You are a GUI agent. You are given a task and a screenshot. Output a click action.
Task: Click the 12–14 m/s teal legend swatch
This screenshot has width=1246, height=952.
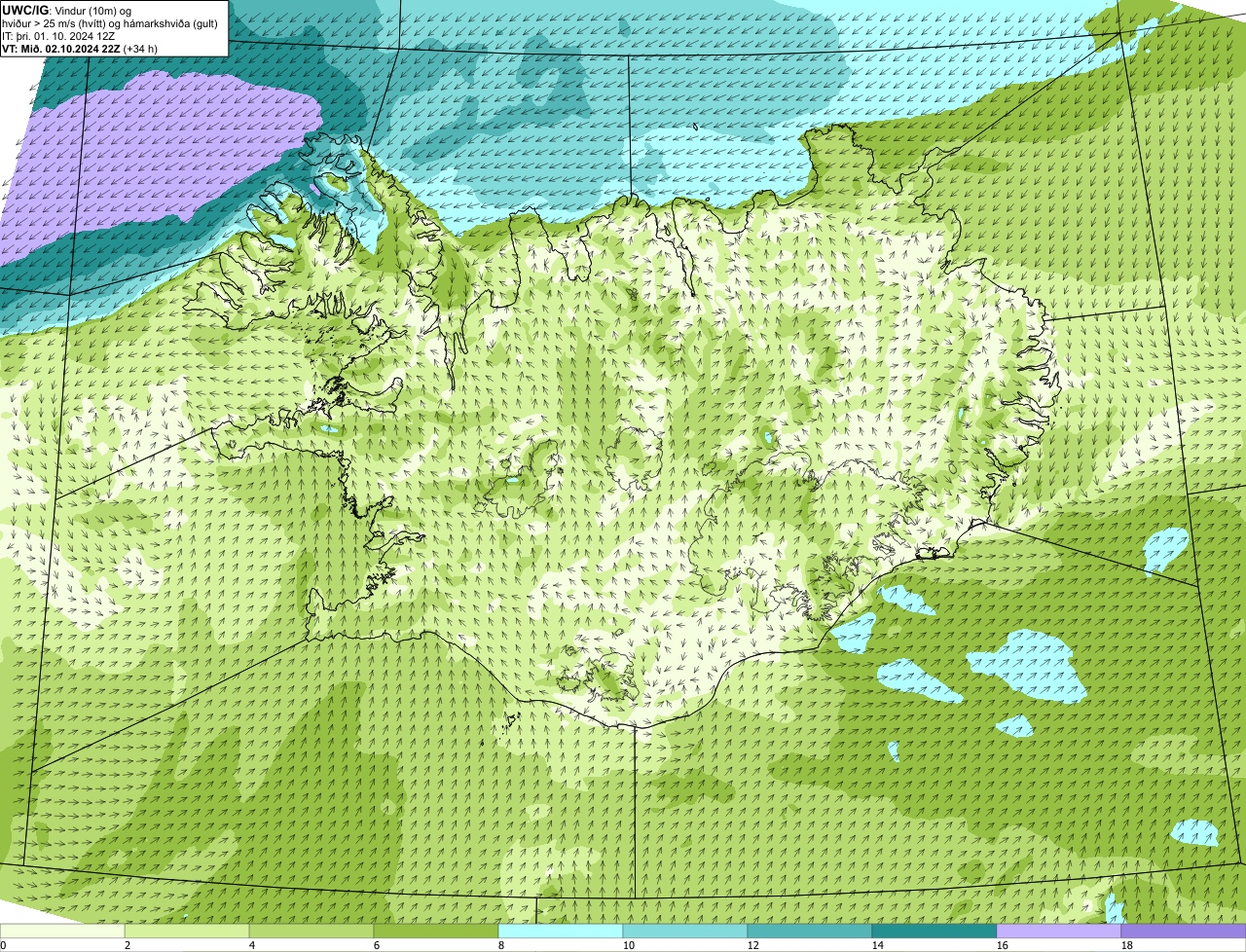point(810,932)
